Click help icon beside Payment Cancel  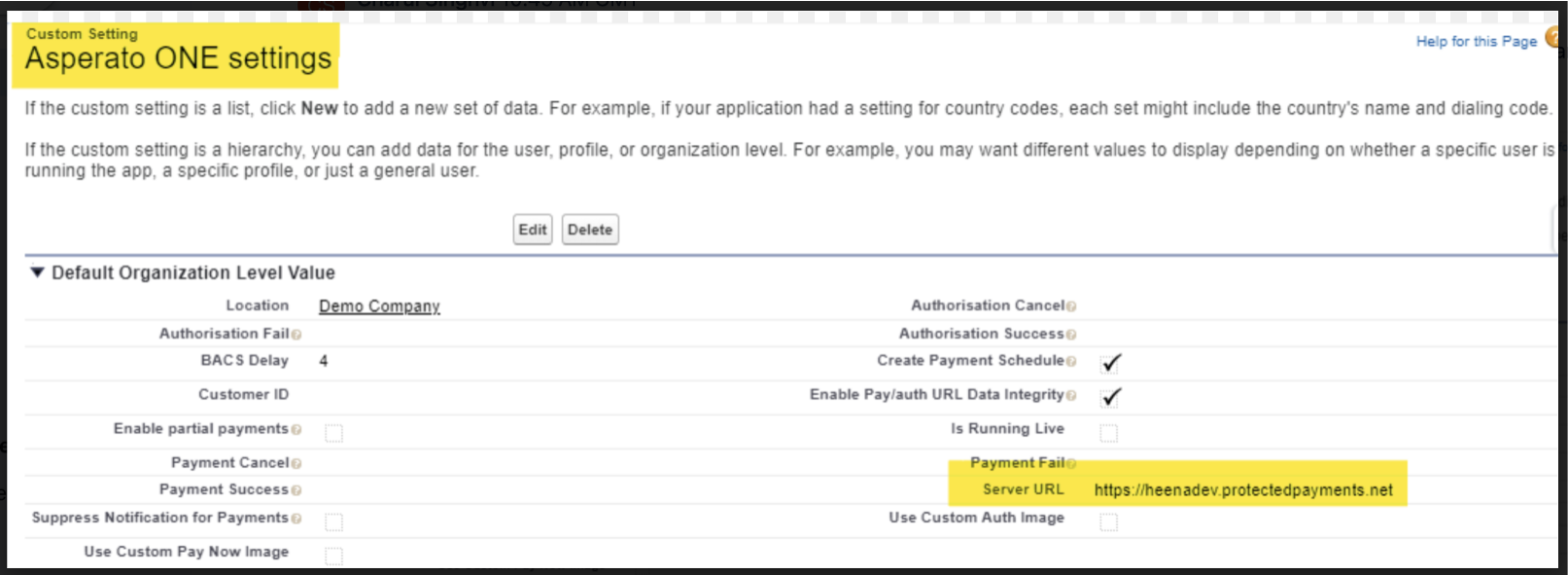tap(296, 464)
